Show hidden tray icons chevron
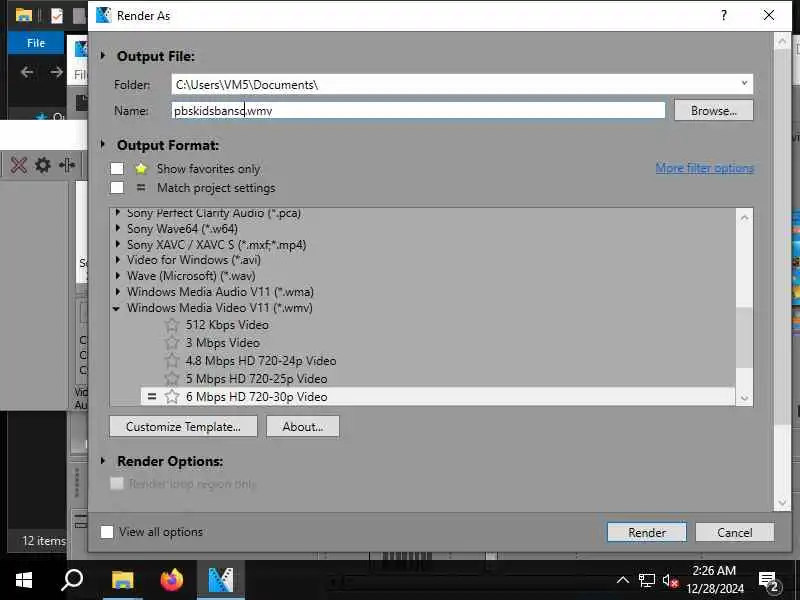 622,580
